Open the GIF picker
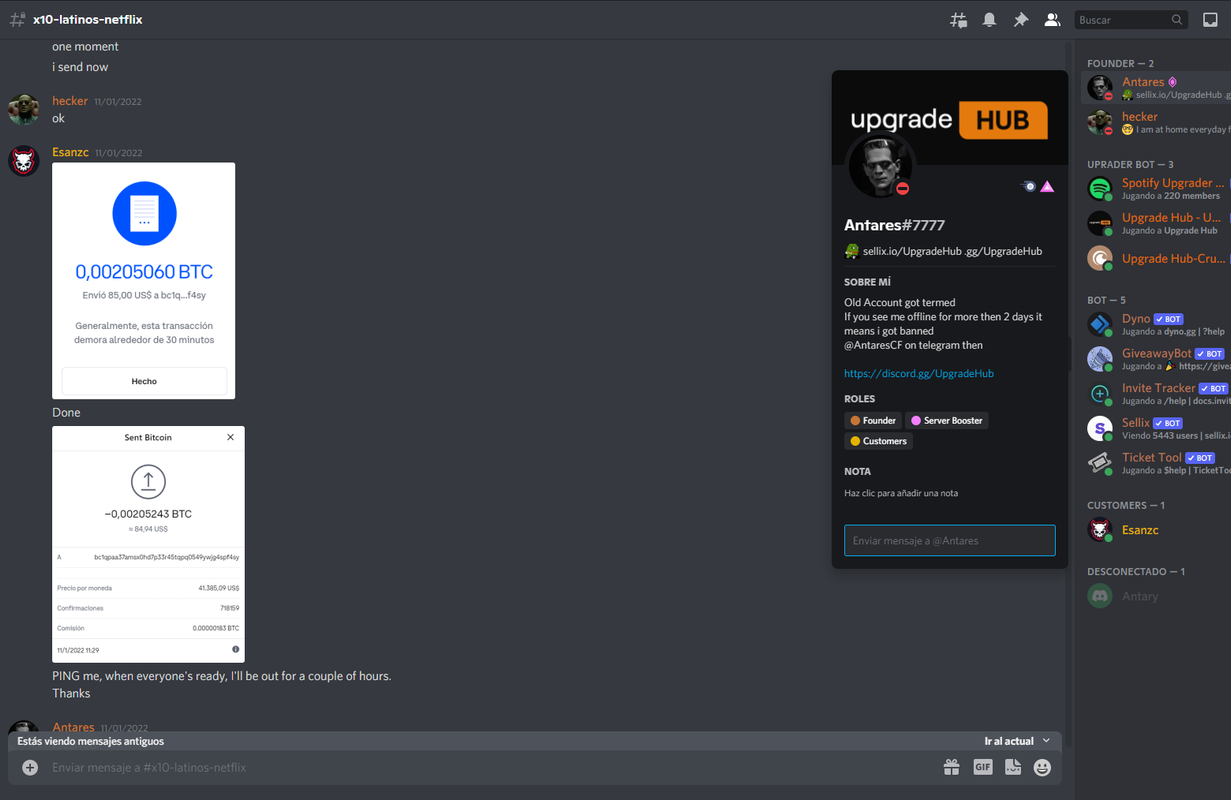 tap(983, 767)
